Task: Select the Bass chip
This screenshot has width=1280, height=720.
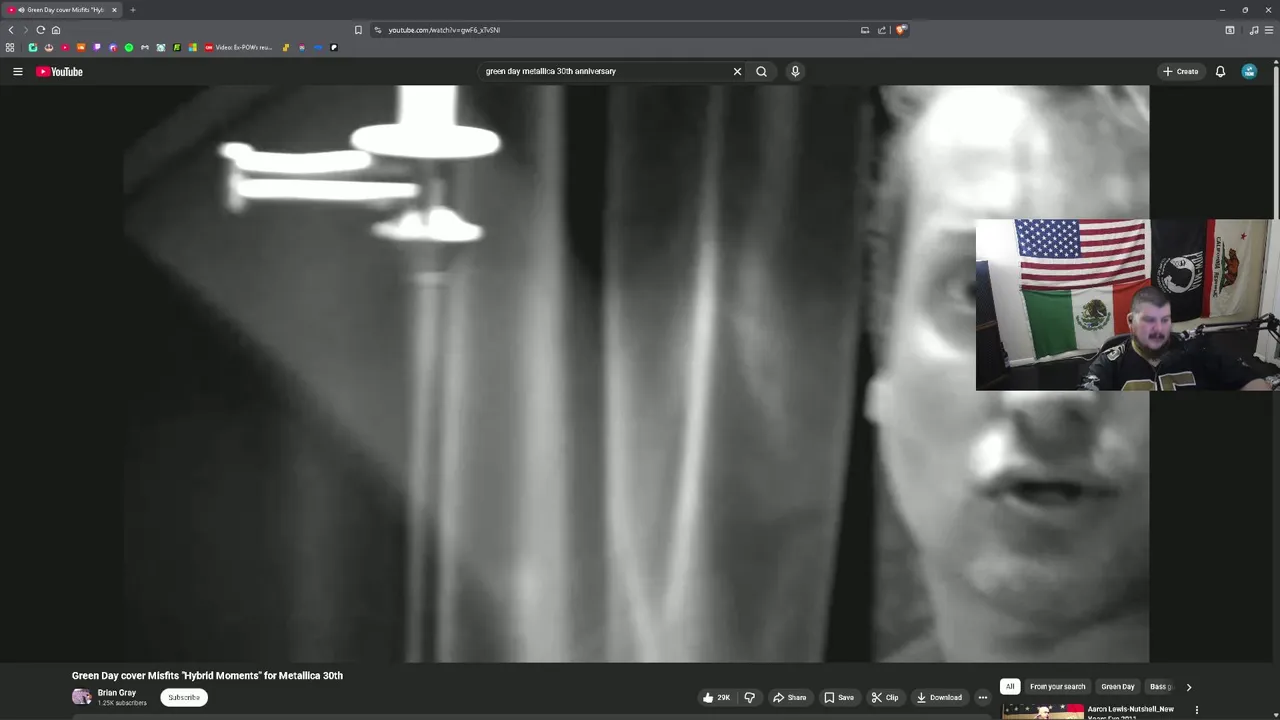Action: (x=1159, y=686)
